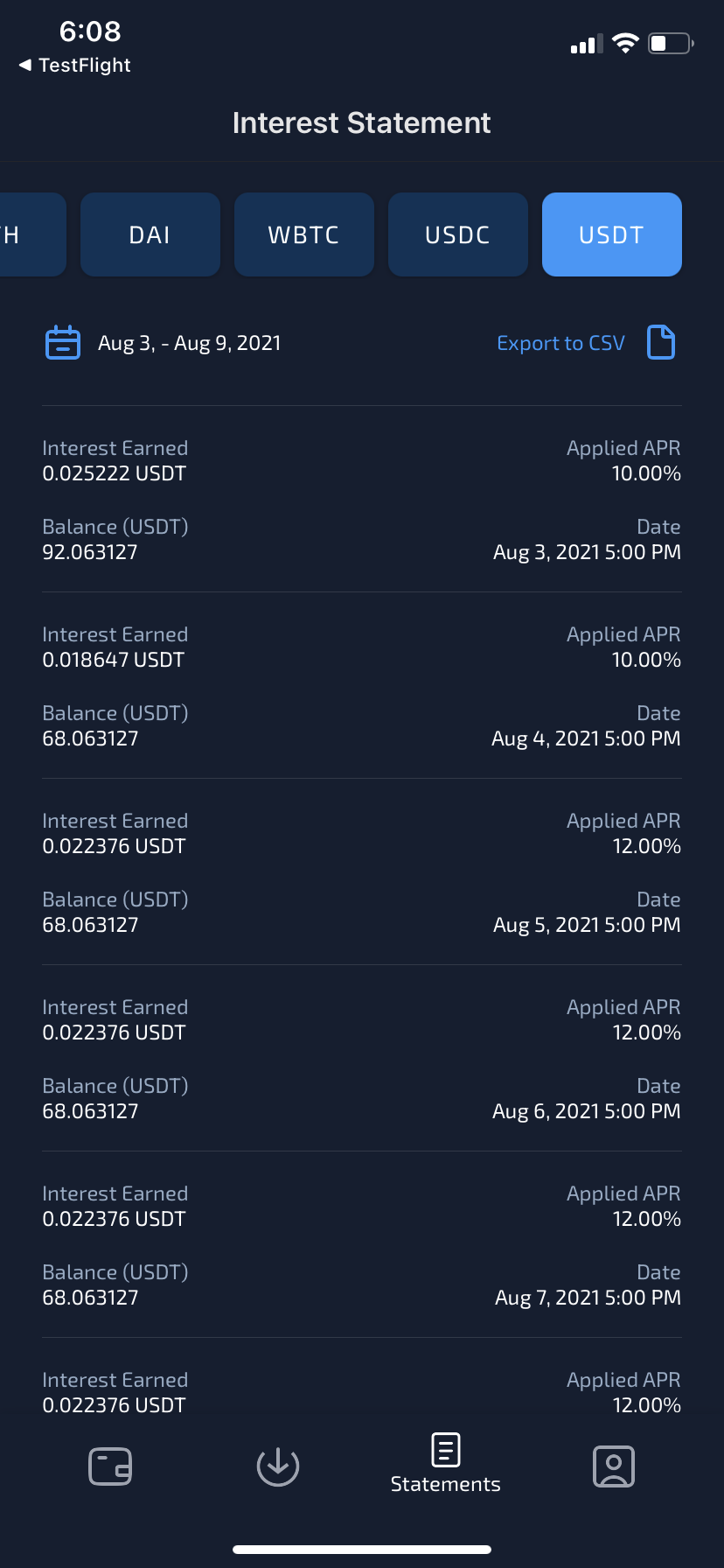Tap the battery status icon
724x1568 pixels.
[x=670, y=44]
